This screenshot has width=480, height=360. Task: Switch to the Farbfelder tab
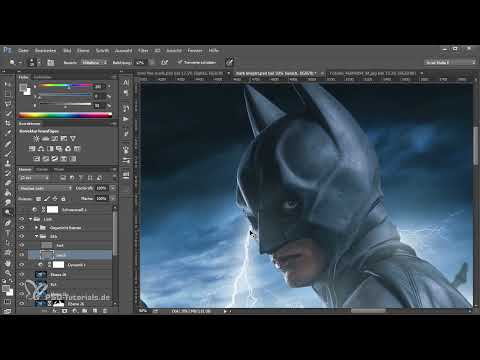pyautogui.click(x=42, y=77)
